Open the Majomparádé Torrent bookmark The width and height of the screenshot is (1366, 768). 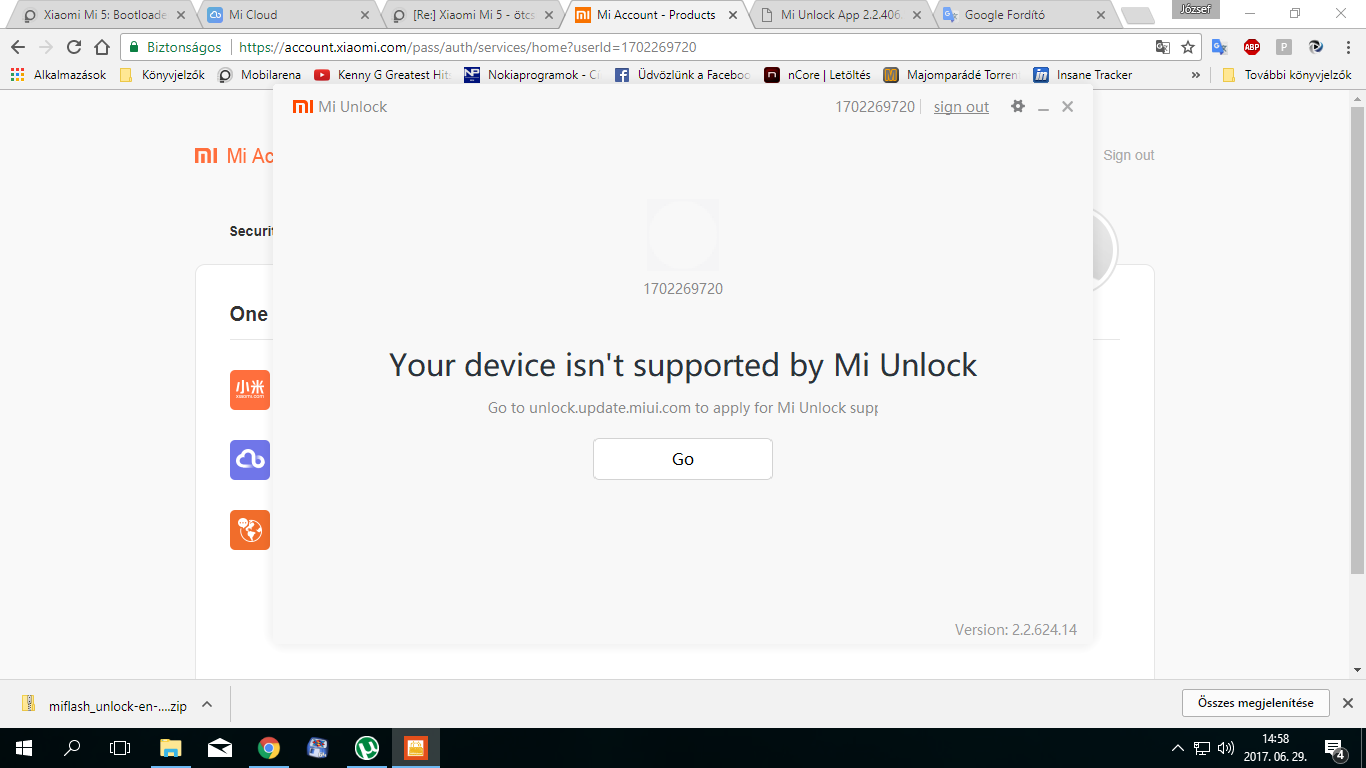[x=951, y=75]
